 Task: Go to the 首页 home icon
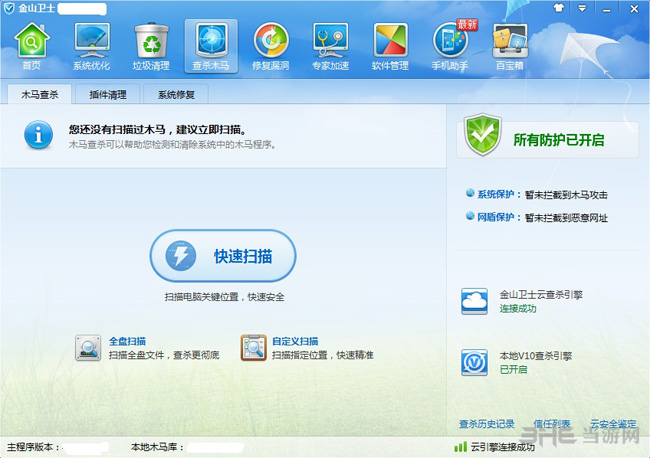tap(32, 45)
